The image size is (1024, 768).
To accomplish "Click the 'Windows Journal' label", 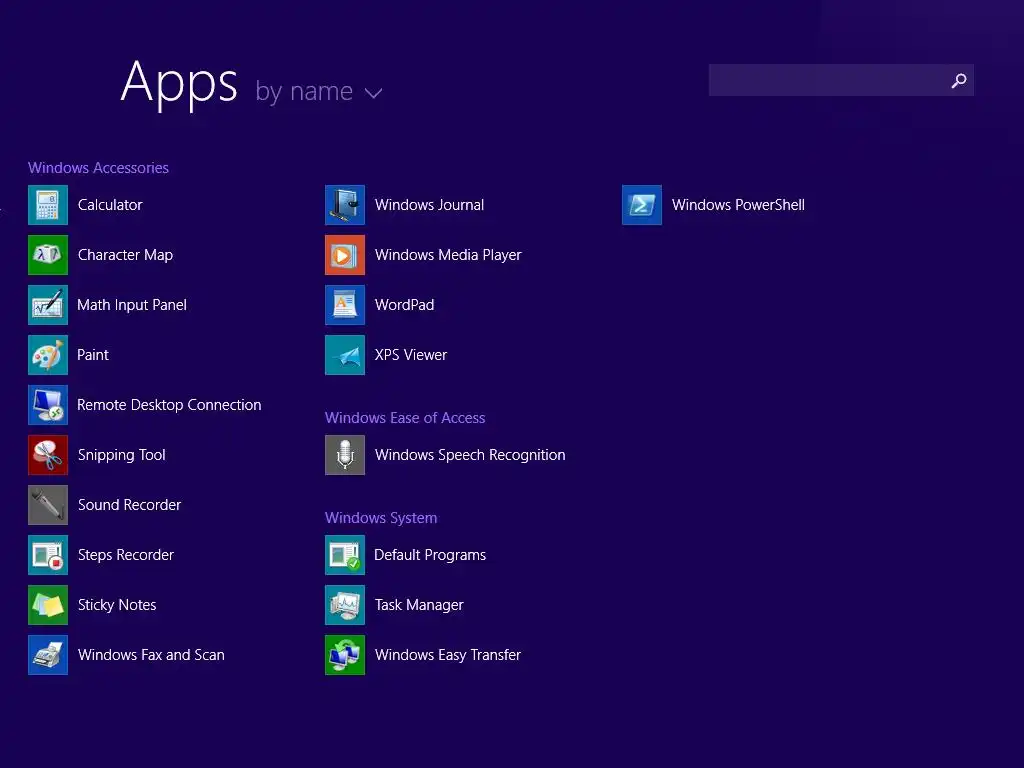I will [x=429, y=205].
